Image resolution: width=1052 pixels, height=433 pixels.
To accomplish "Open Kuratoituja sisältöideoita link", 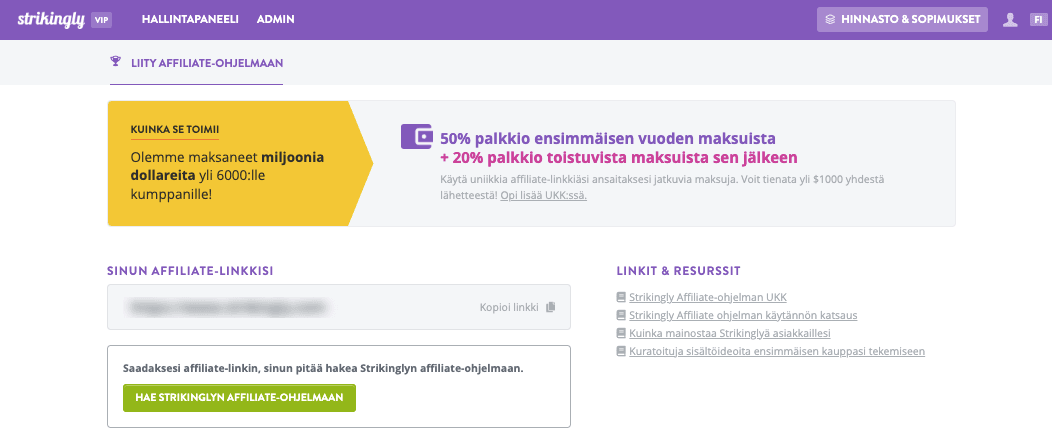I will (x=777, y=351).
